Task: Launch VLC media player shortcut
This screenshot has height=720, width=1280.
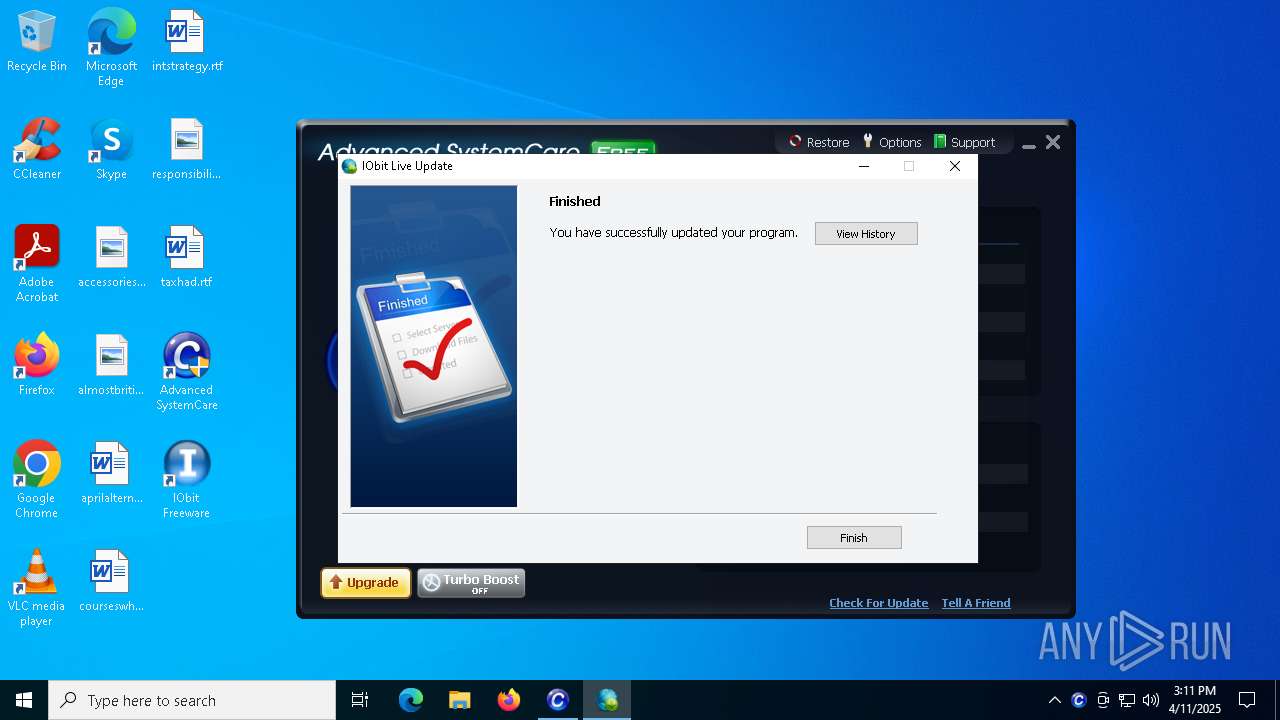Action: tap(37, 587)
